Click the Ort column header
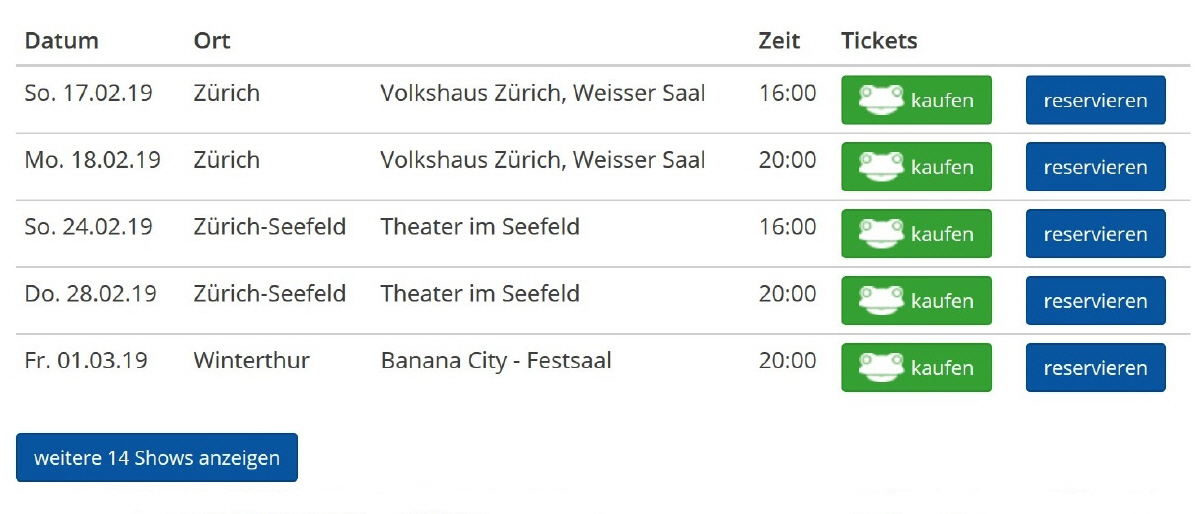 (212, 41)
